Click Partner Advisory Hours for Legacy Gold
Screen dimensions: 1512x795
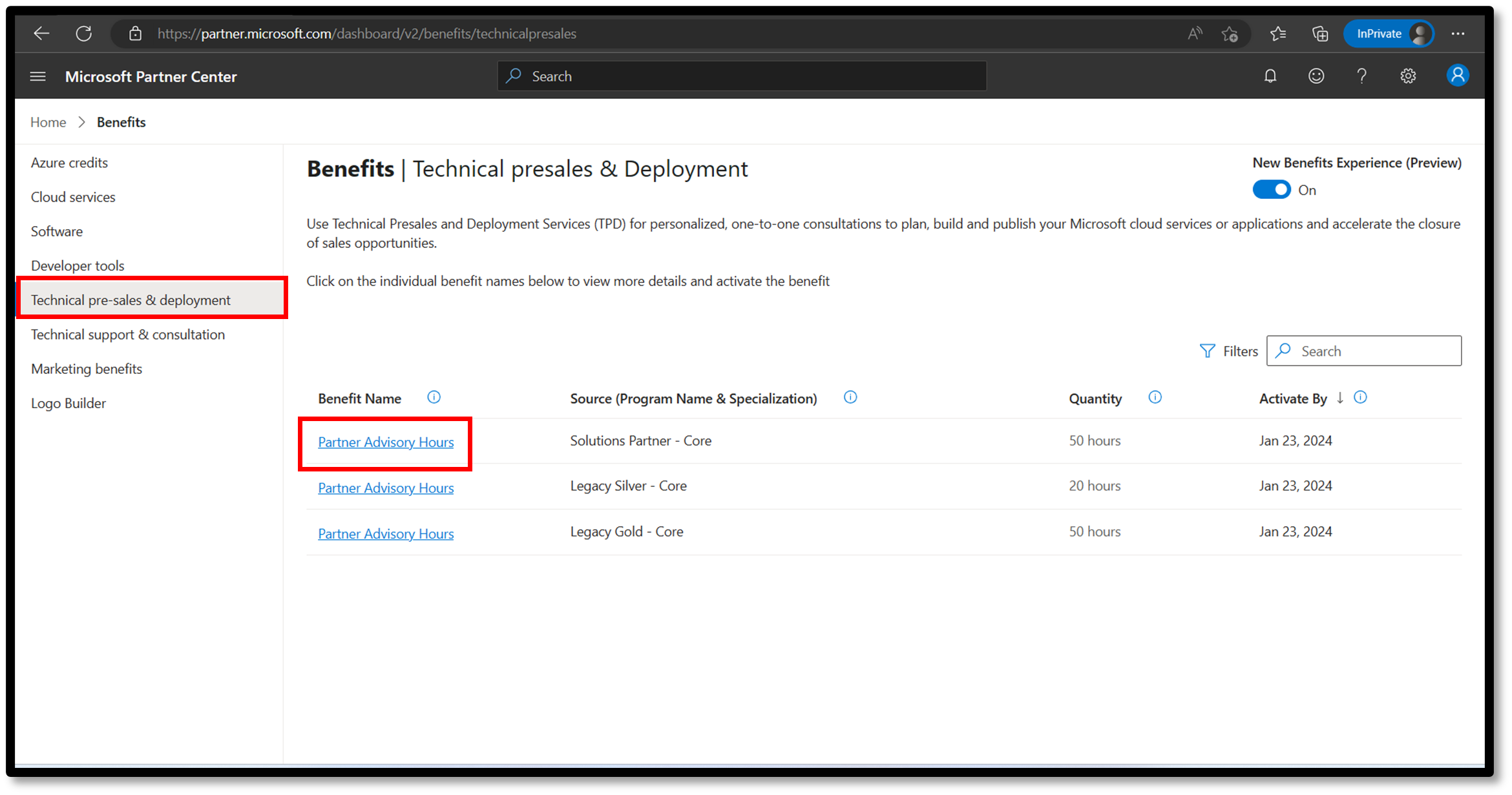pyautogui.click(x=385, y=533)
